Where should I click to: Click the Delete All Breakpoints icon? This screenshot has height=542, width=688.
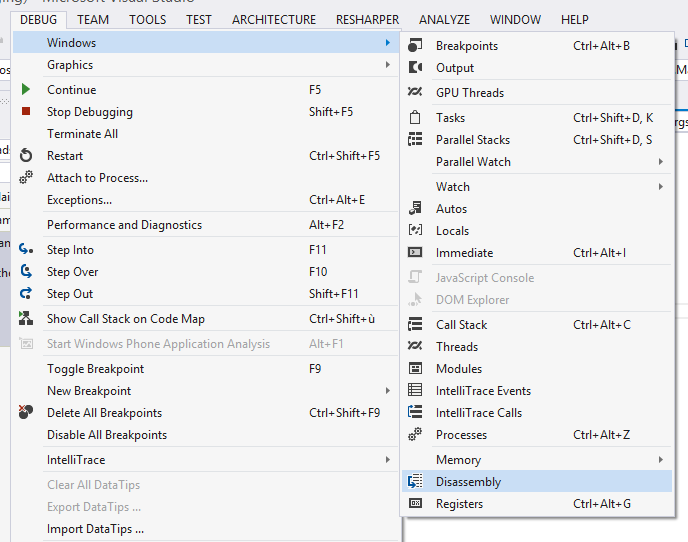click(26, 412)
